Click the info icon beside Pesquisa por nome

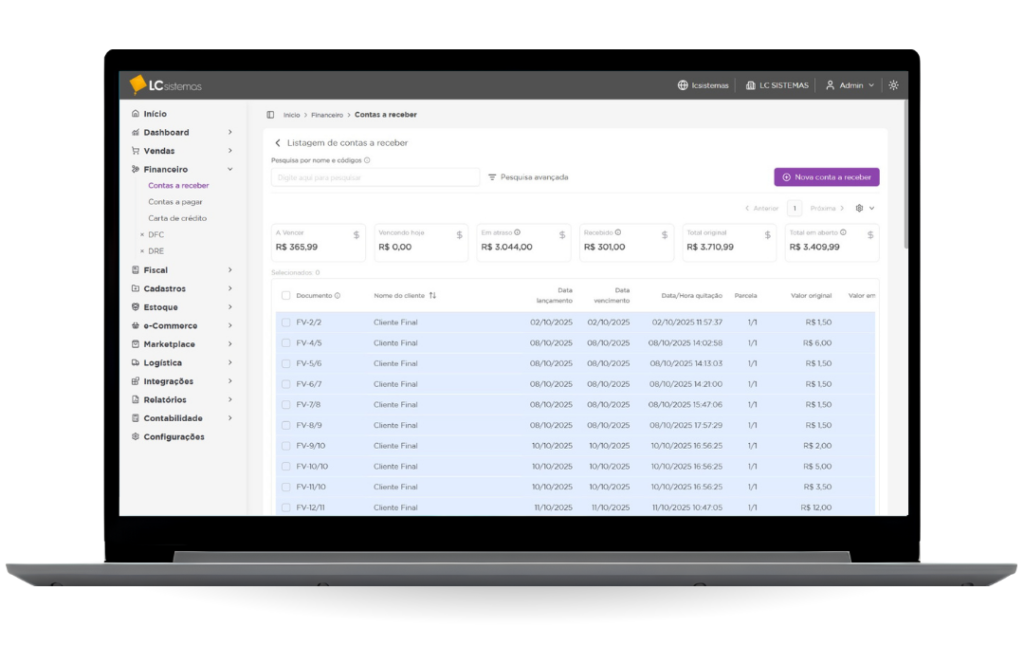coord(367,160)
